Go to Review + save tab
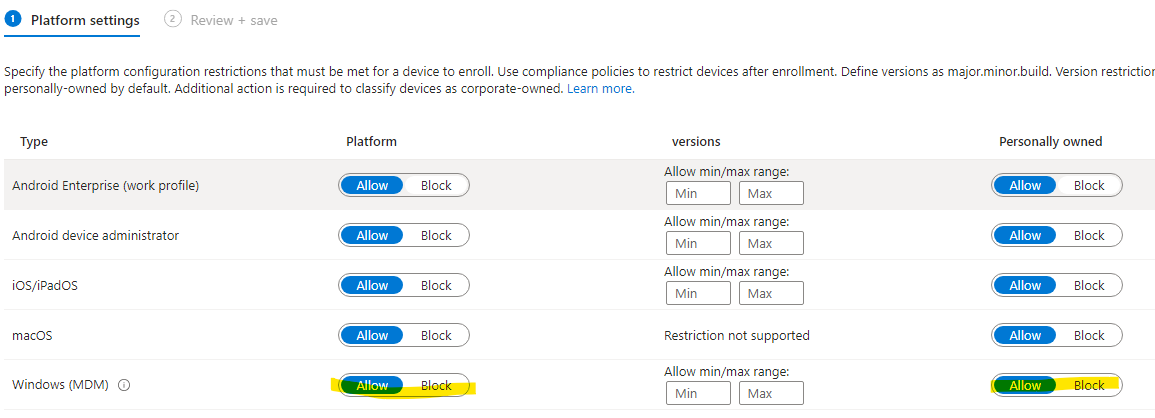The width and height of the screenshot is (1155, 418). pyautogui.click(x=234, y=21)
